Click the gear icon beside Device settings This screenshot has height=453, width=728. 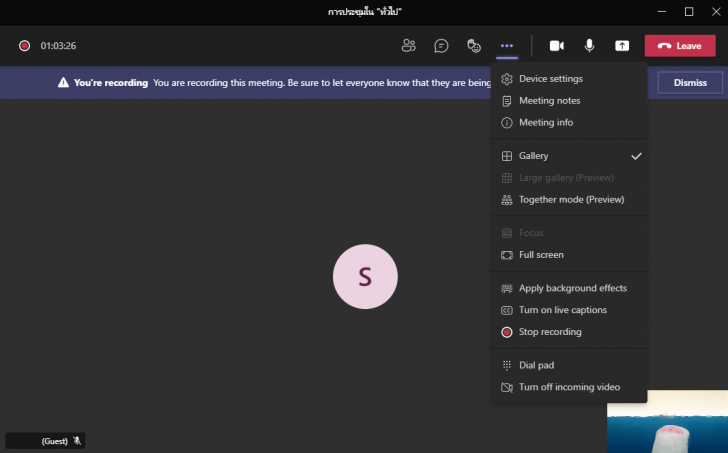(507, 78)
